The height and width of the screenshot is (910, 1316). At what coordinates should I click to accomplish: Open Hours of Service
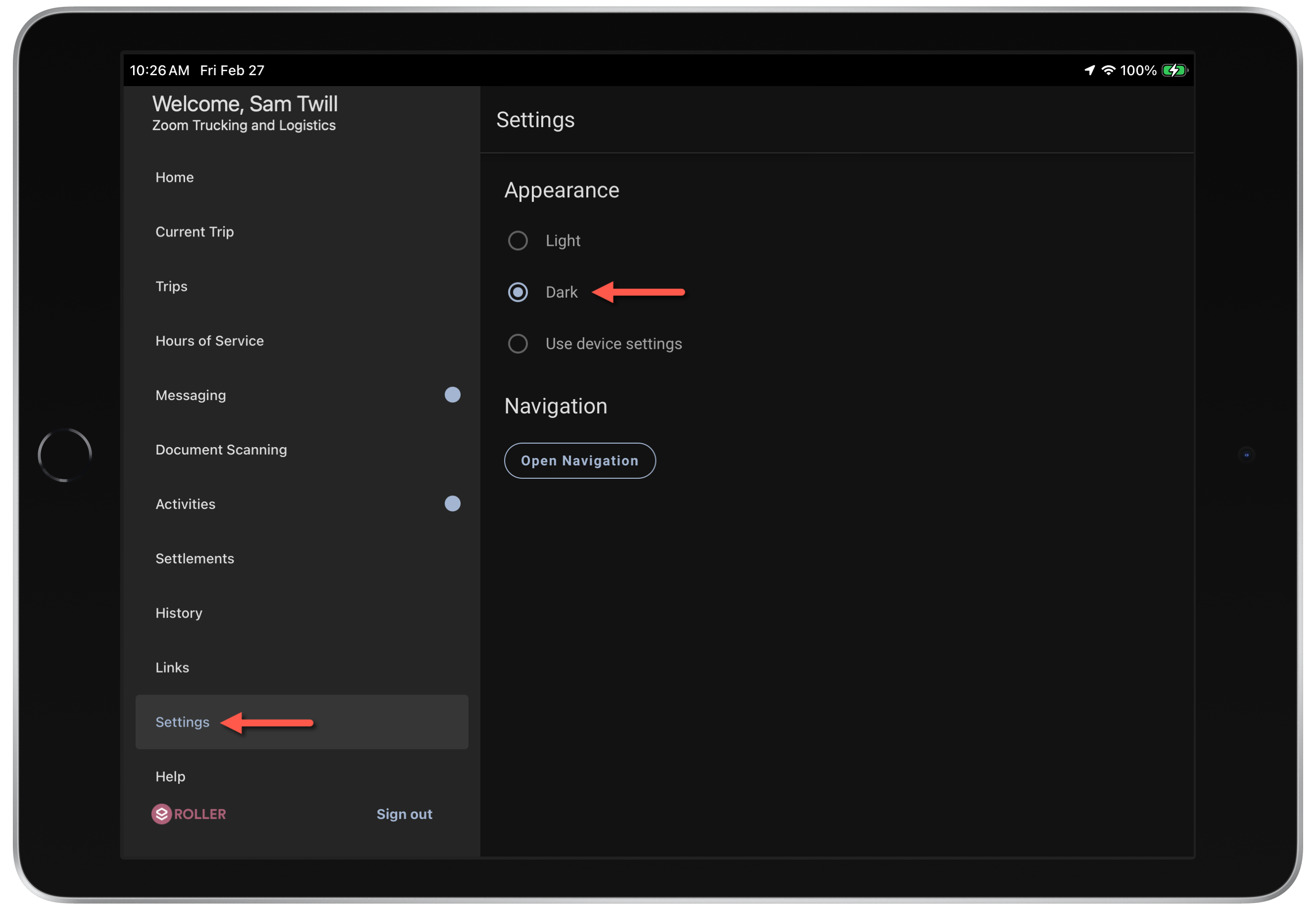[209, 340]
